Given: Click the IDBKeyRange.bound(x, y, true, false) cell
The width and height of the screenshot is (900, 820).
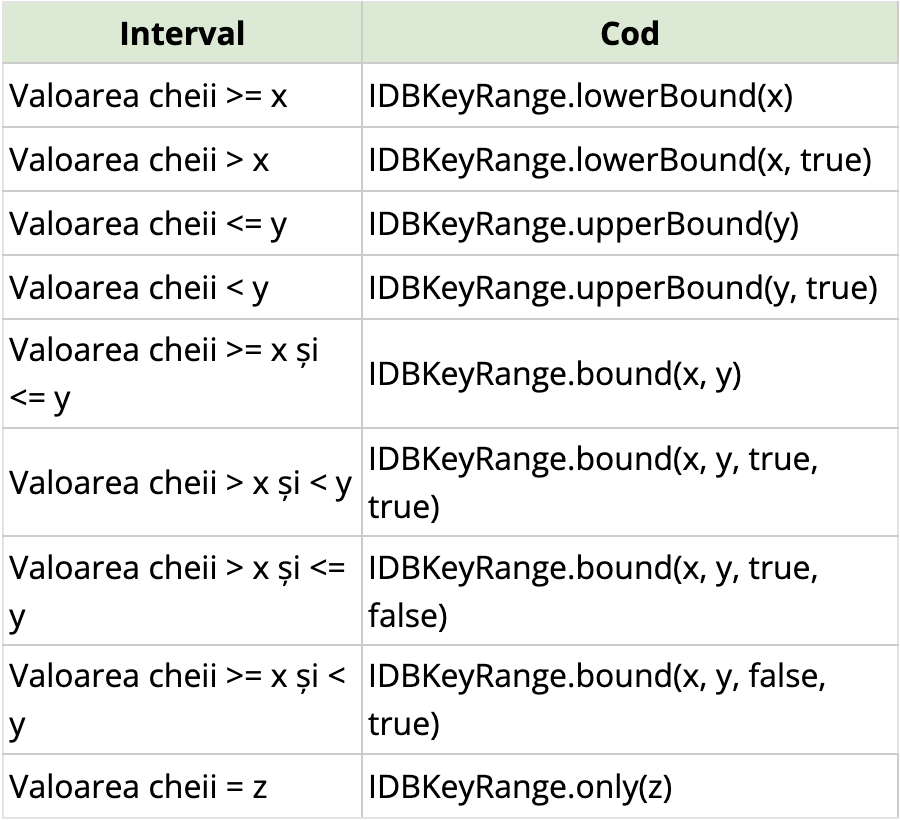Looking at the screenshot, I should [x=630, y=590].
